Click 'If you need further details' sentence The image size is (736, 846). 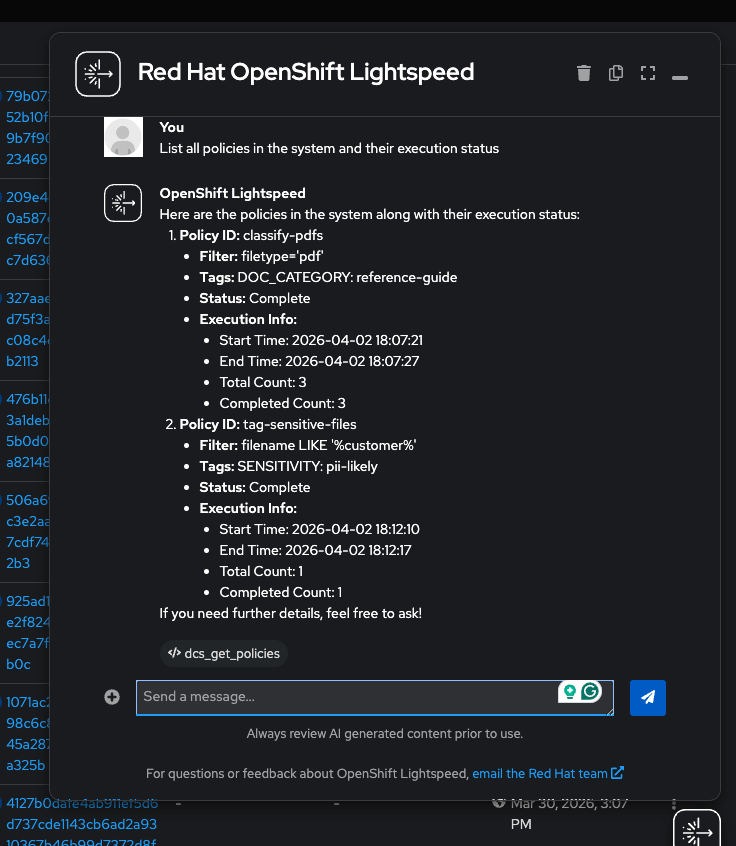pyautogui.click(x=290, y=613)
